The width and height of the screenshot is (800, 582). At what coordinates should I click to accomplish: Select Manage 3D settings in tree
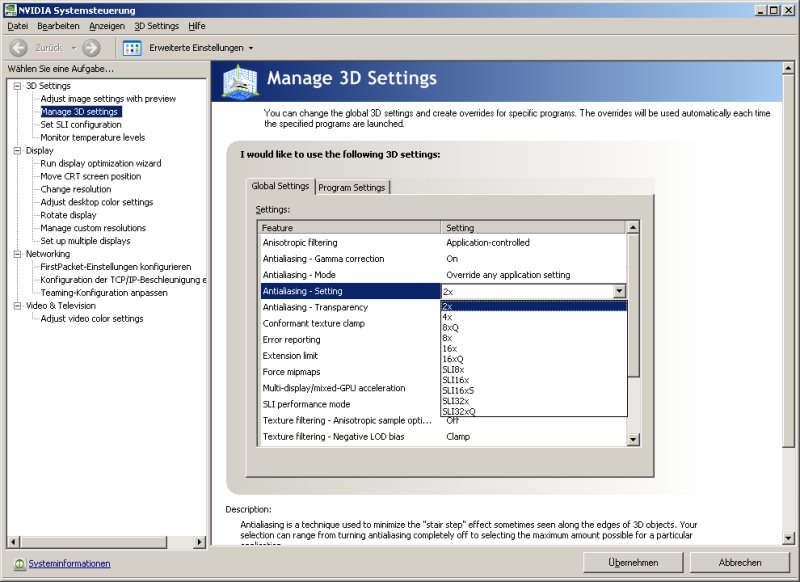(x=79, y=112)
